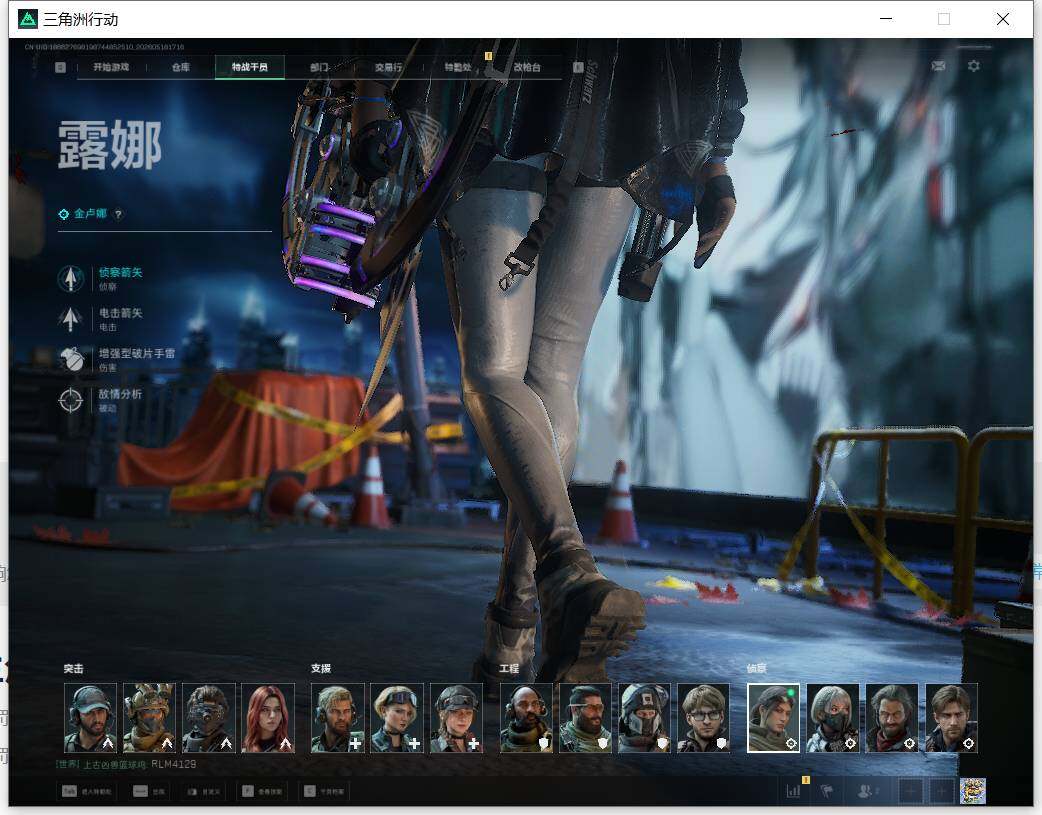This screenshot has height=815, width=1042.
Task: Click the third bottom key hint
Action: (203, 791)
